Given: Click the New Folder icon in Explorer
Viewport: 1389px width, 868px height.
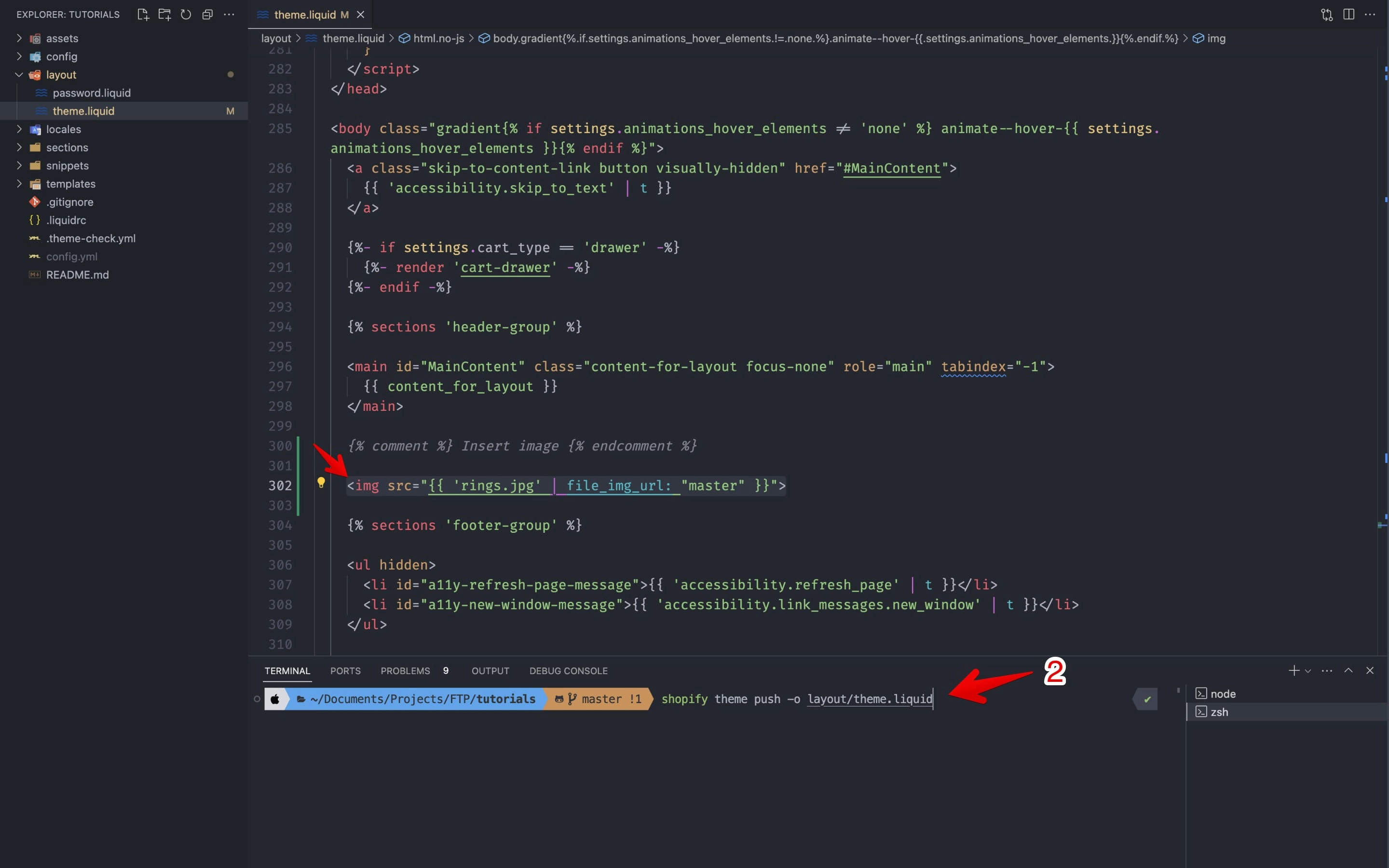Looking at the screenshot, I should pyautogui.click(x=164, y=14).
